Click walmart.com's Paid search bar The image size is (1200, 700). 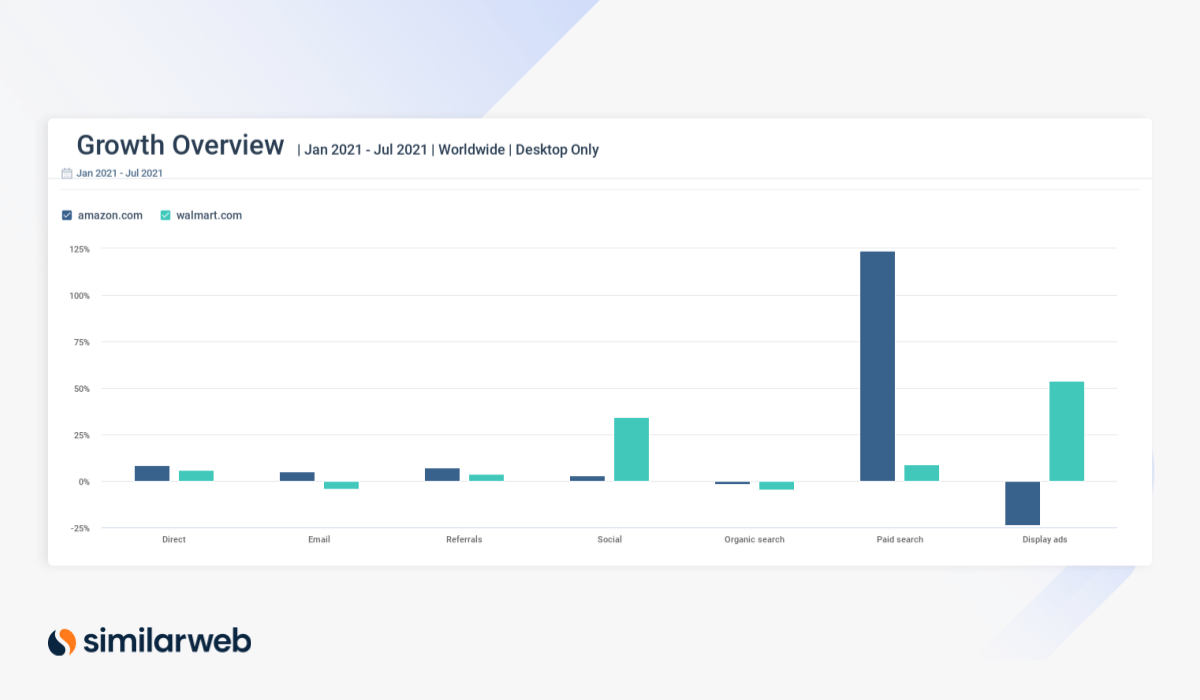click(x=921, y=473)
